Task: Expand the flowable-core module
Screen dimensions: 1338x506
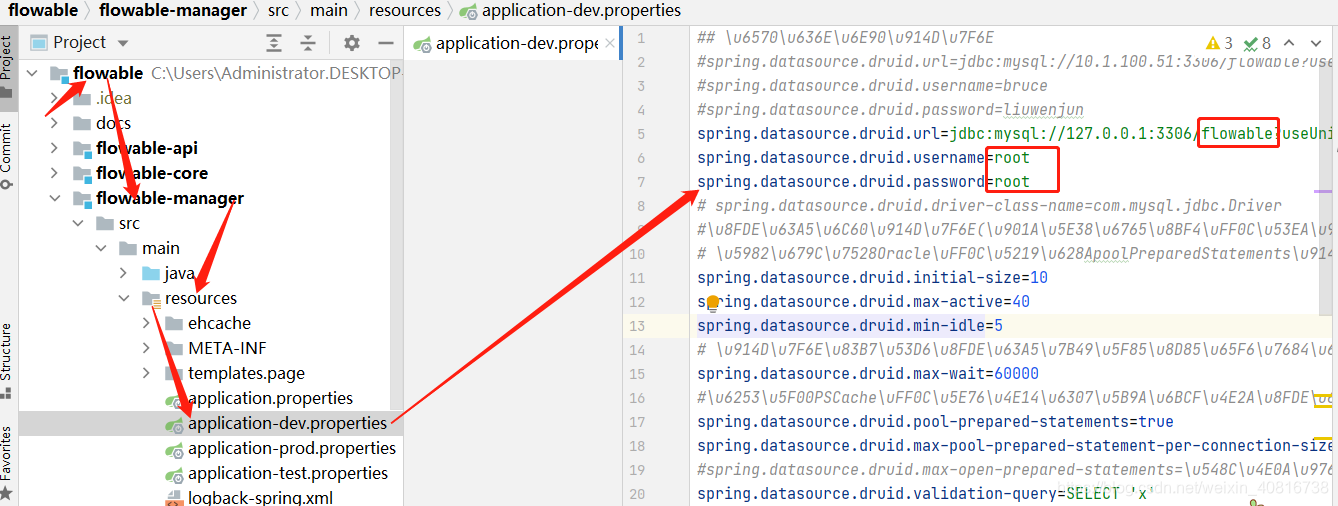Action: click(55, 173)
